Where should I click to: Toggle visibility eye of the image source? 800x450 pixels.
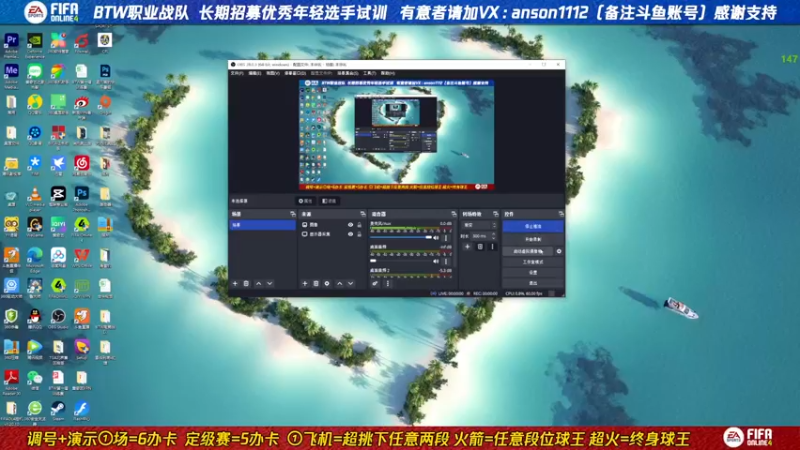pos(351,224)
